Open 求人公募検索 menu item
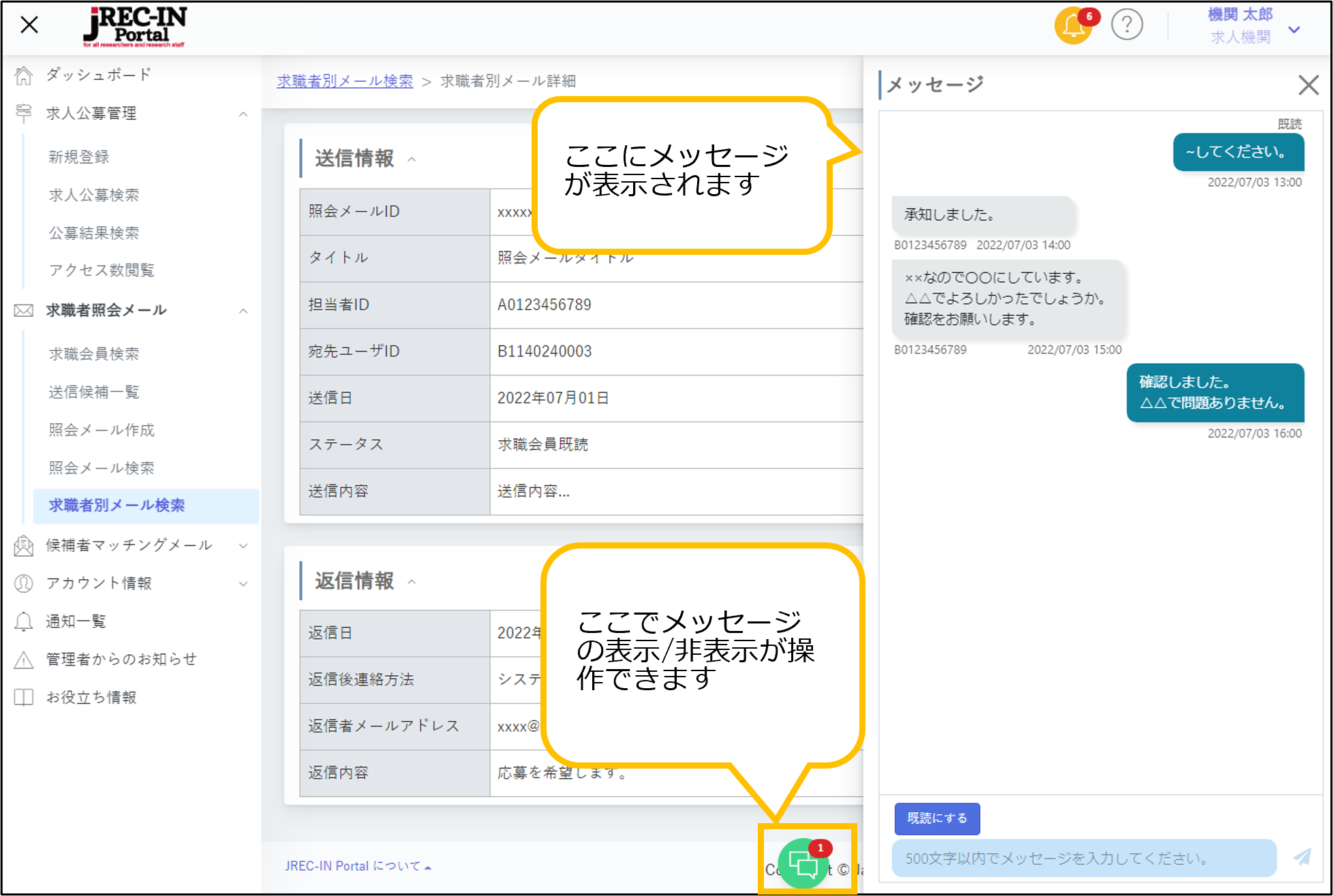Screen dimensions: 1333x896 point(94,196)
